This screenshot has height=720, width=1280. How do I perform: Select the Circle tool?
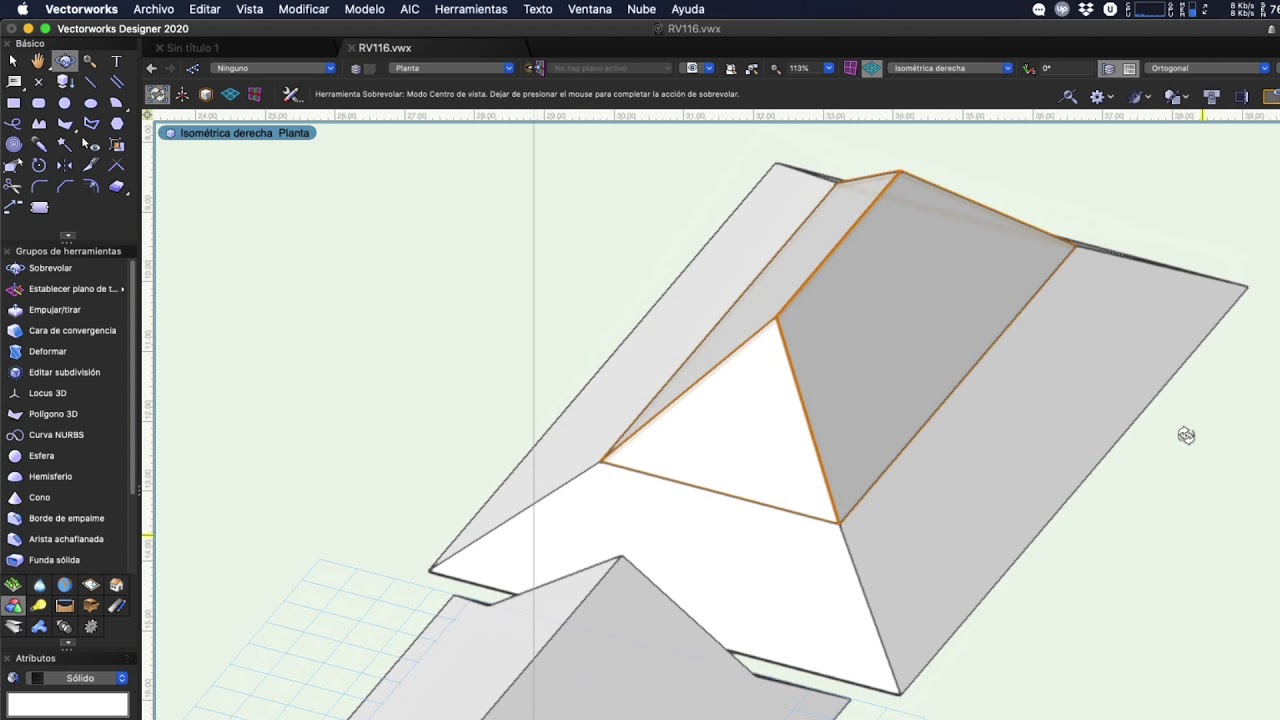pos(65,103)
